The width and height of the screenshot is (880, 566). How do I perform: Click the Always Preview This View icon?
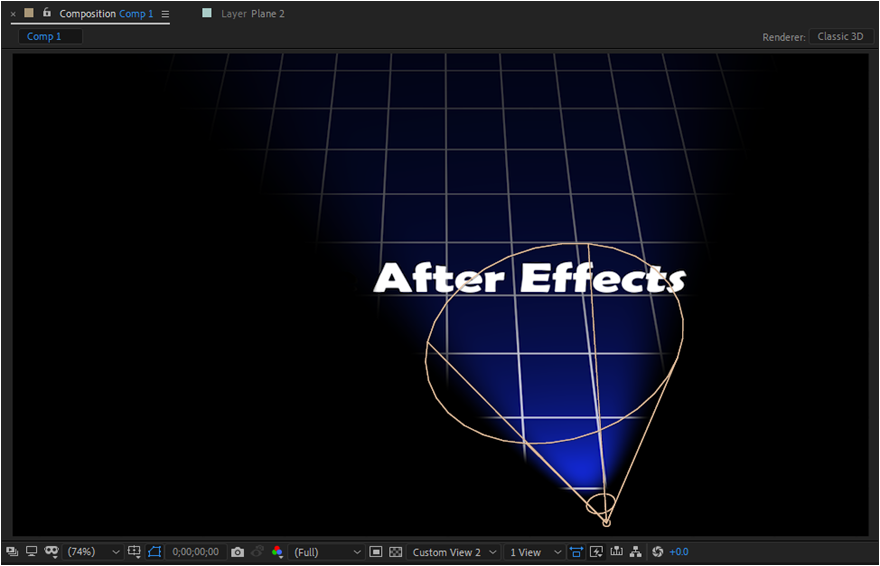coord(12,552)
